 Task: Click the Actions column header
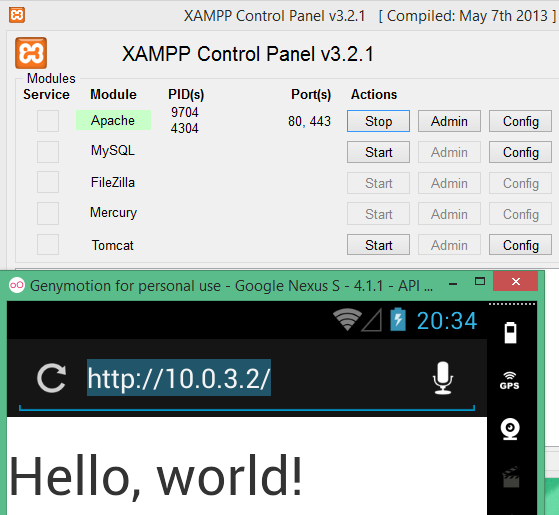[x=374, y=94]
